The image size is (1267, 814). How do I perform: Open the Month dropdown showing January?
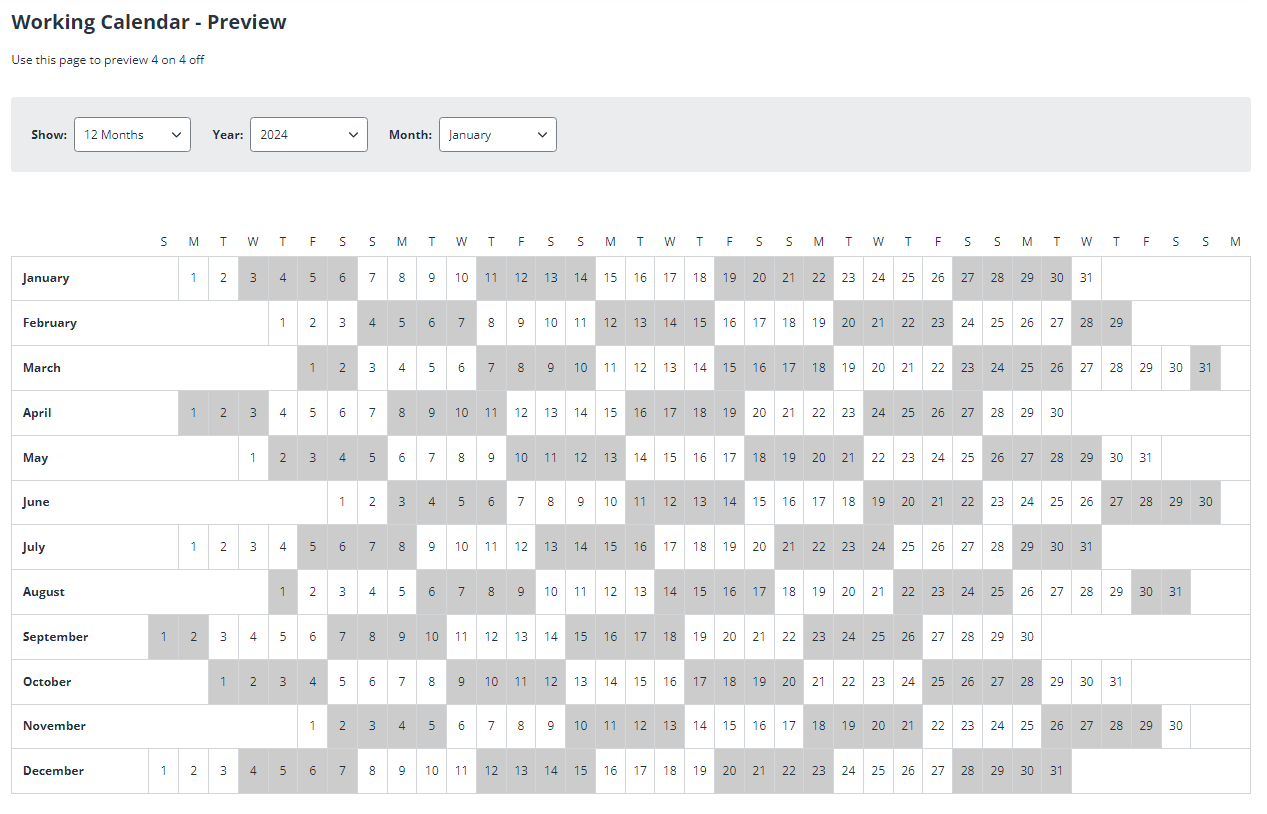click(x=497, y=134)
